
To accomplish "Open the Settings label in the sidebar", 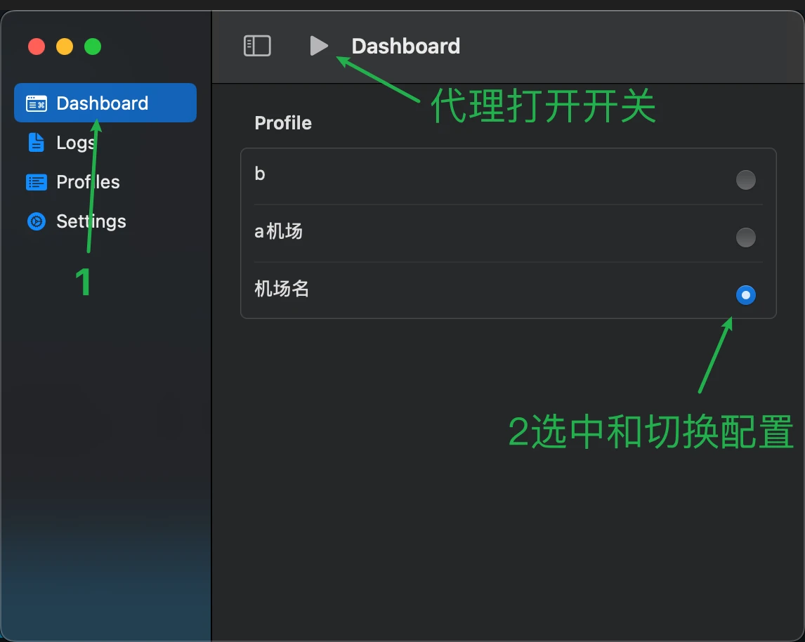I will point(91,222).
